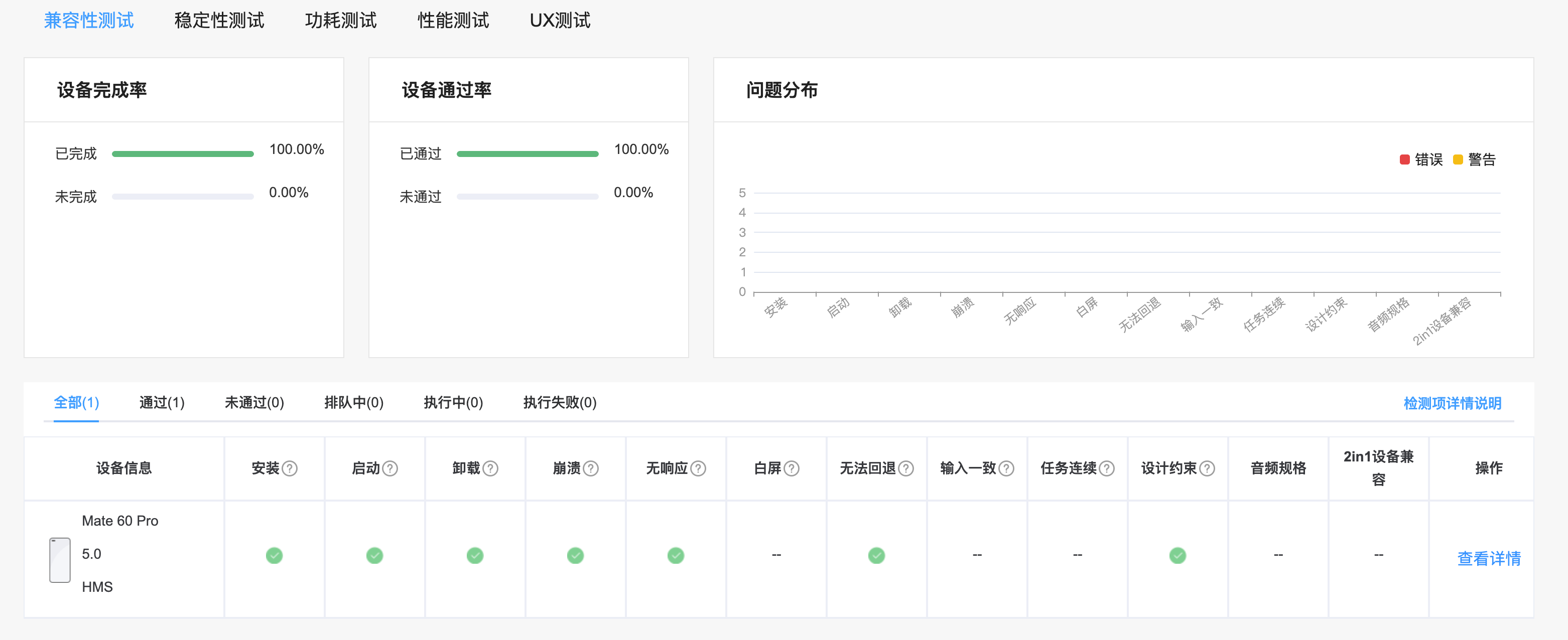Screen dimensions: 1568x640
Task: Click question mark beside 设计约束
Action: pyautogui.click(x=1207, y=468)
